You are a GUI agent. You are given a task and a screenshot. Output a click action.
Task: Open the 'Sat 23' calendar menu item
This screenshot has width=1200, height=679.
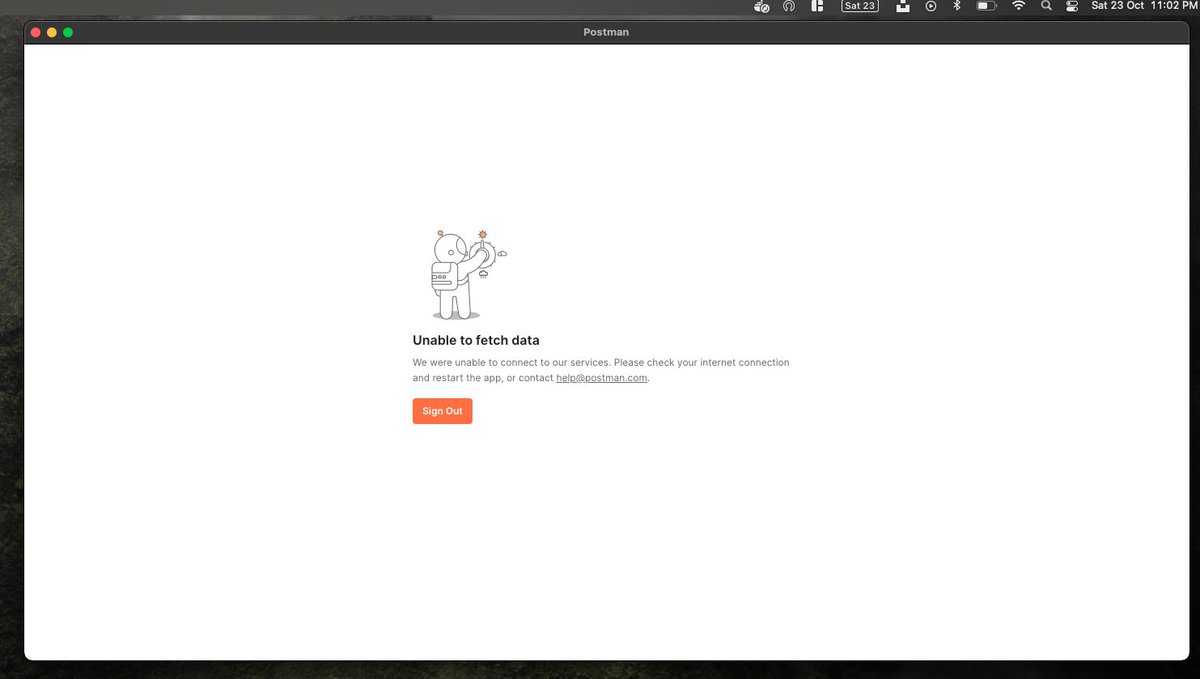point(860,6)
